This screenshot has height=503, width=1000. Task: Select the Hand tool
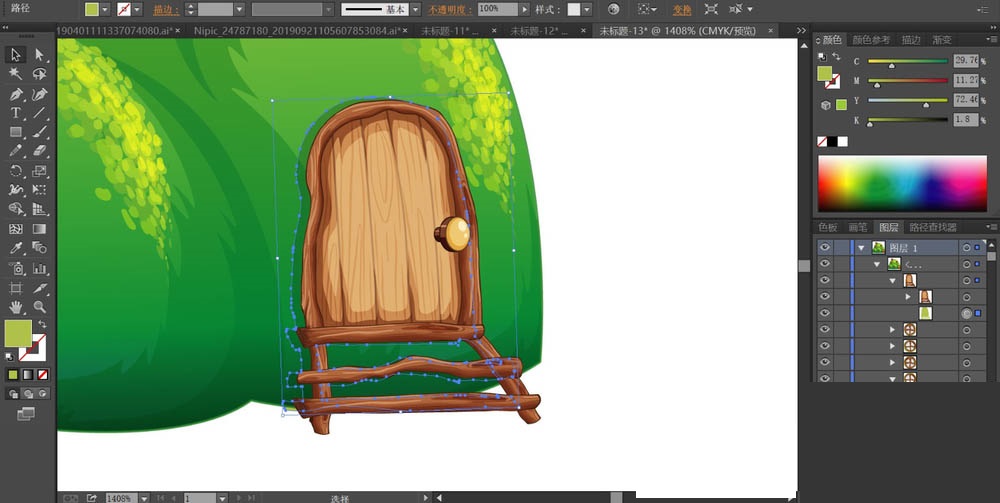(15, 307)
